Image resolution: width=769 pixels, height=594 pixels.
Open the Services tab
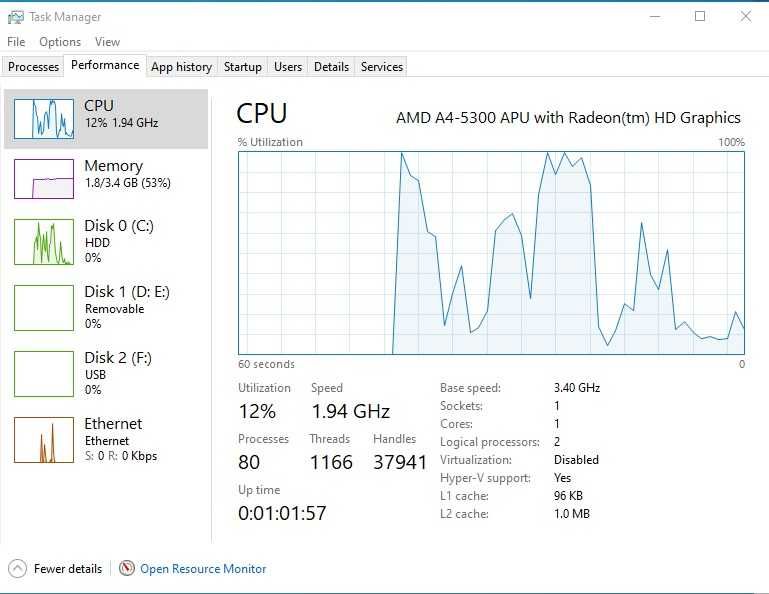click(382, 67)
